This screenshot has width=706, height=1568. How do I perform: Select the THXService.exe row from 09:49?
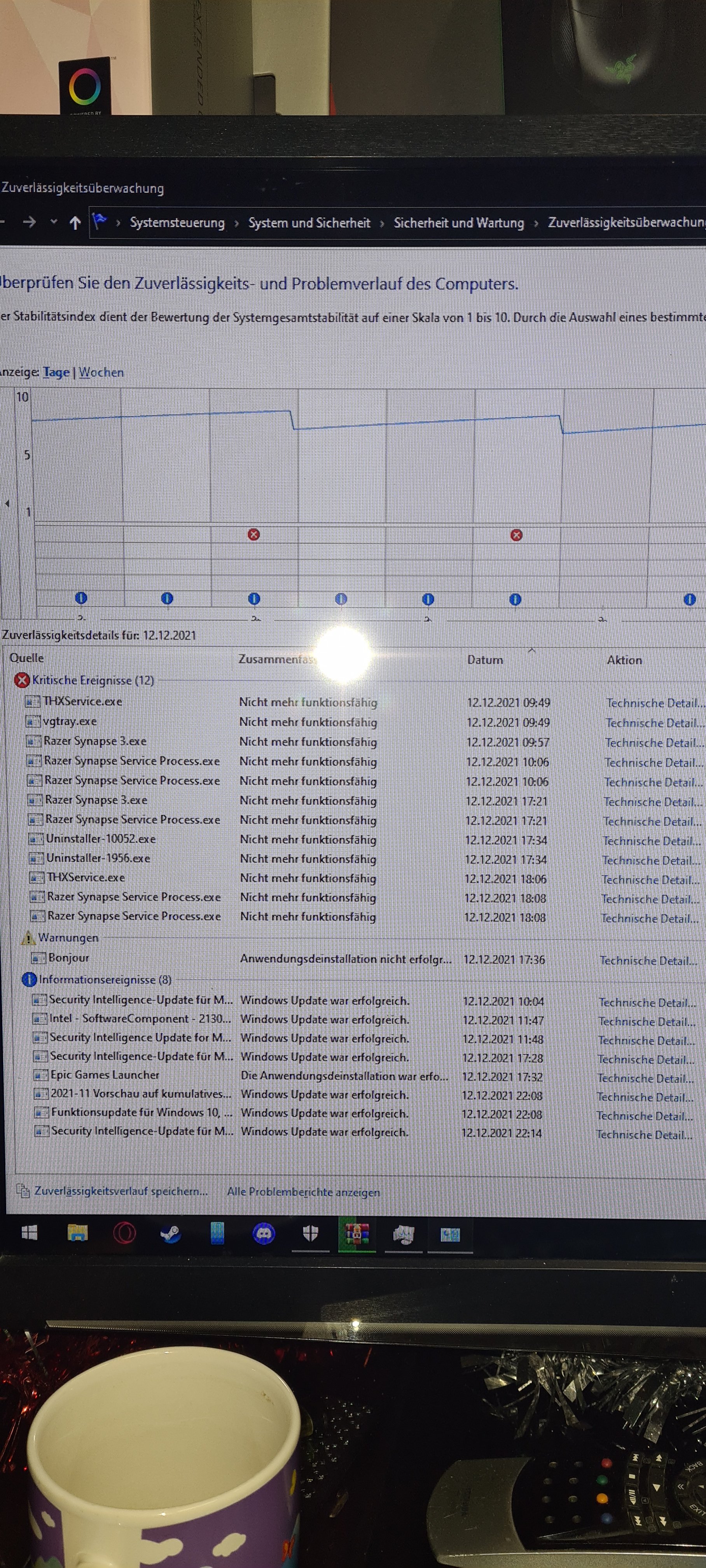365,702
